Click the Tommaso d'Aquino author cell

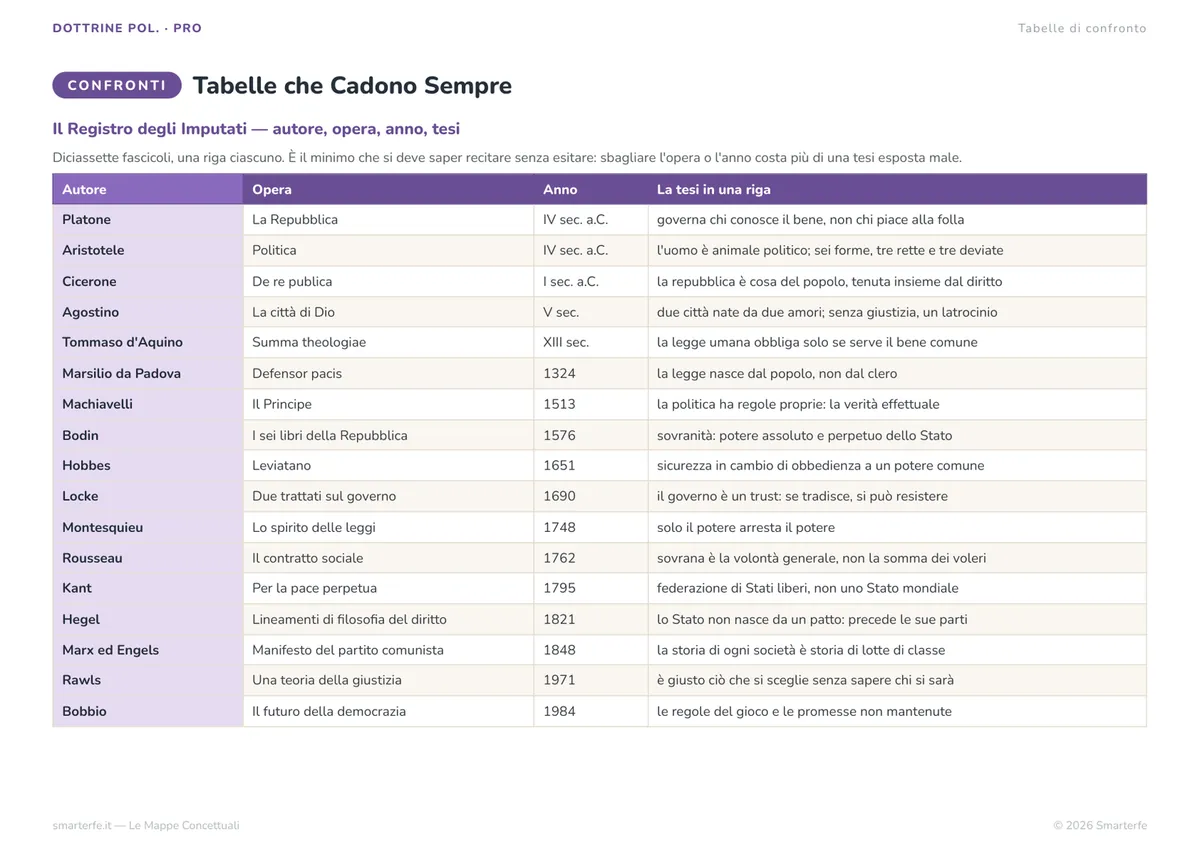147,343
